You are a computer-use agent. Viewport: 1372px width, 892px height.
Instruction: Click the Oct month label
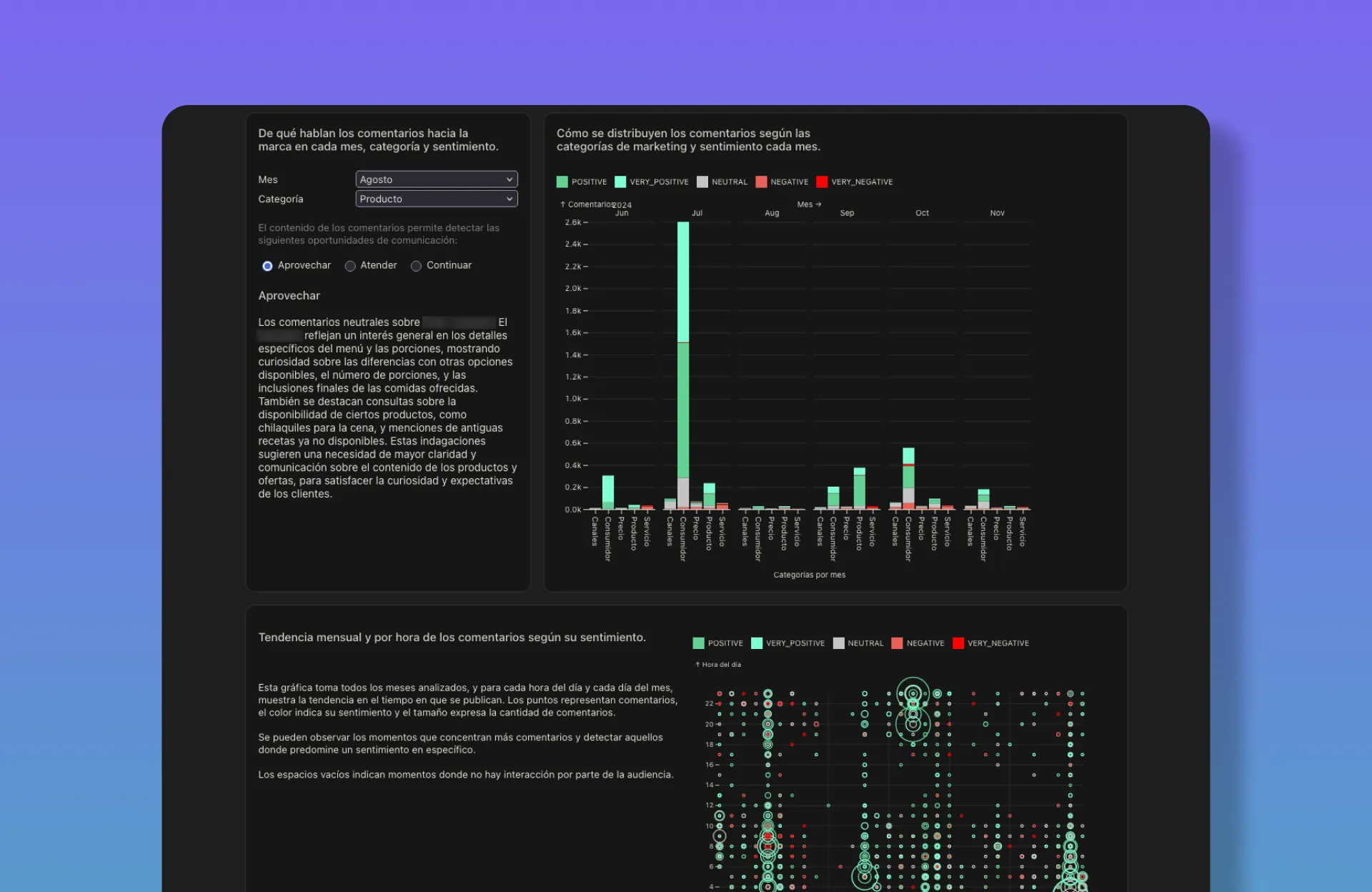(x=923, y=213)
